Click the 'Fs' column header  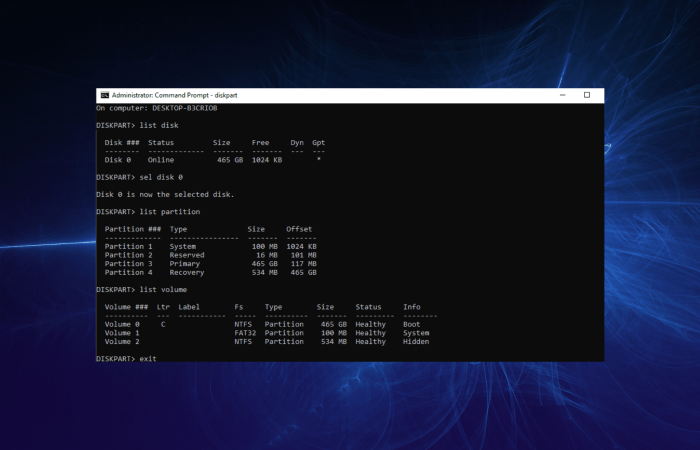(x=239, y=307)
